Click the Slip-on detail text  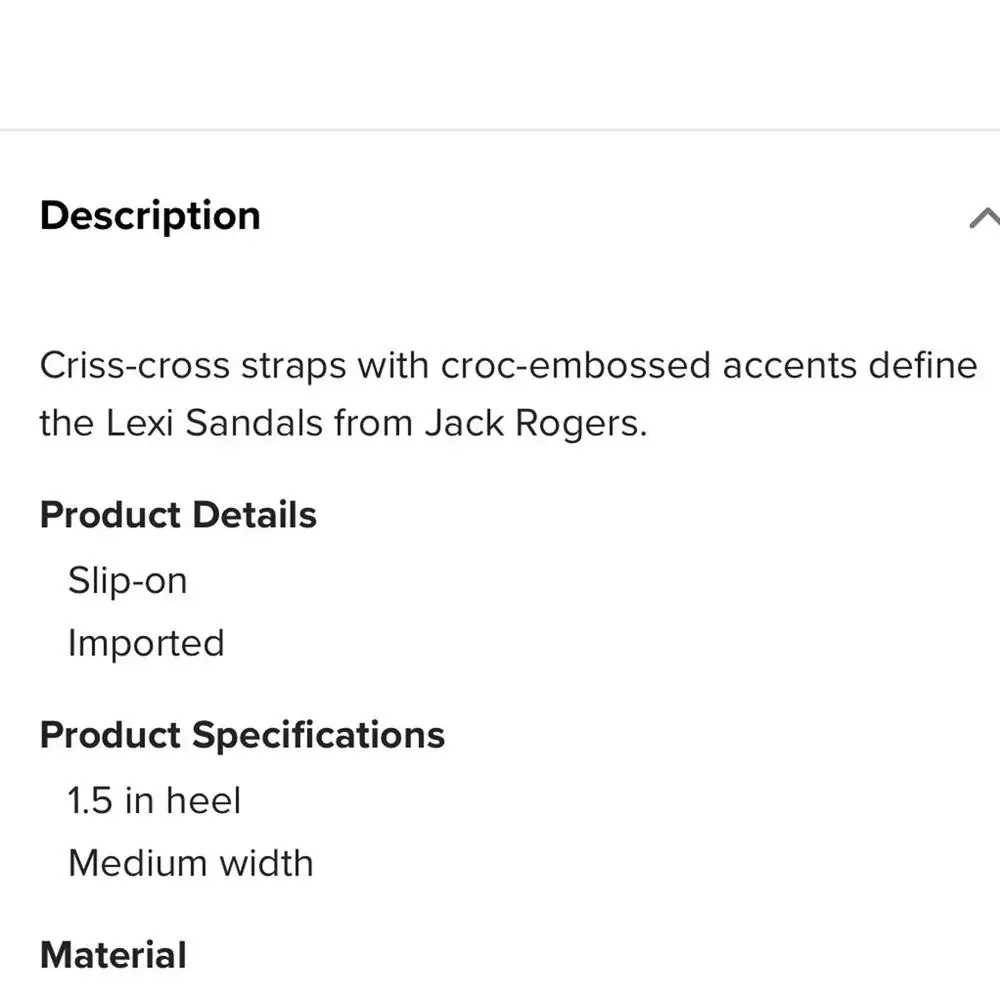point(127,581)
